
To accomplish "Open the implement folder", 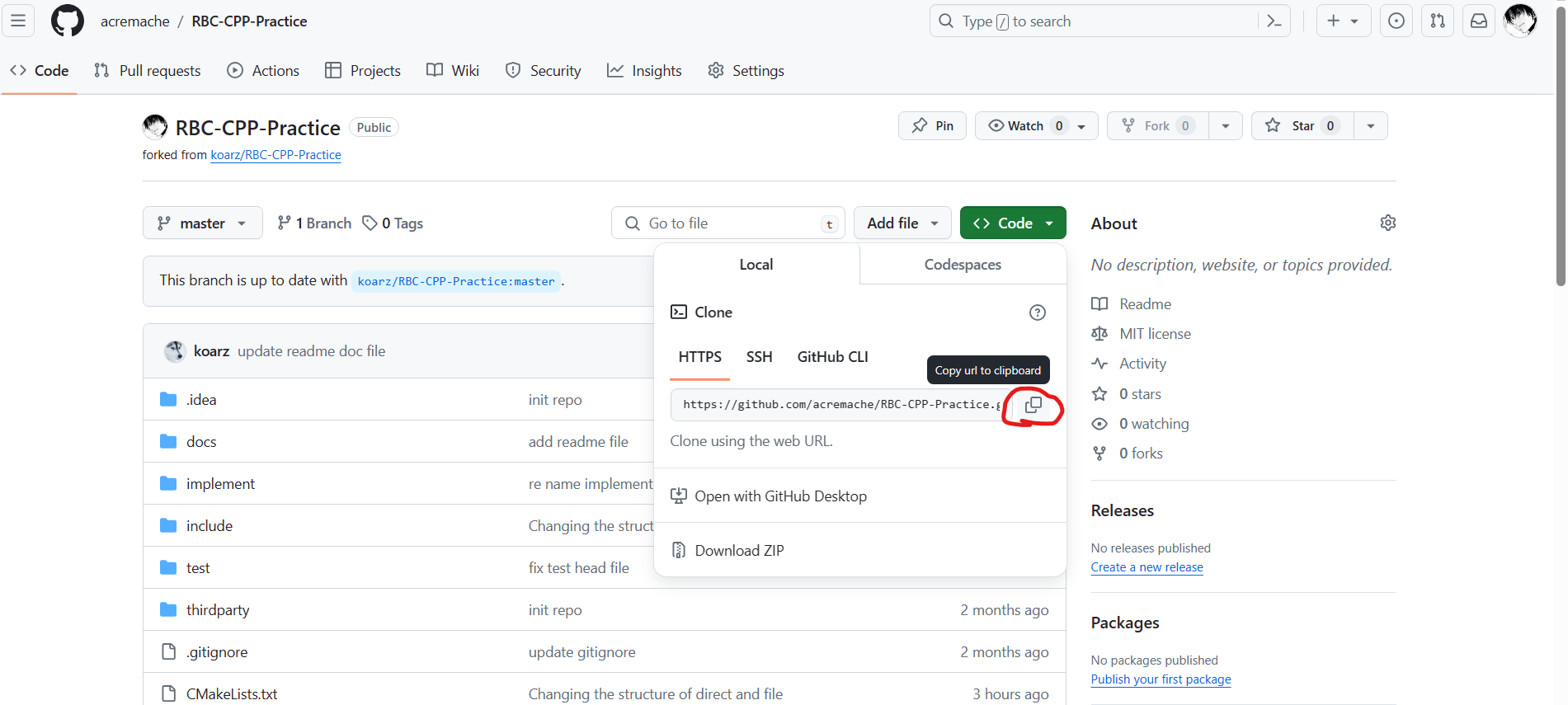I will pyautogui.click(x=220, y=484).
